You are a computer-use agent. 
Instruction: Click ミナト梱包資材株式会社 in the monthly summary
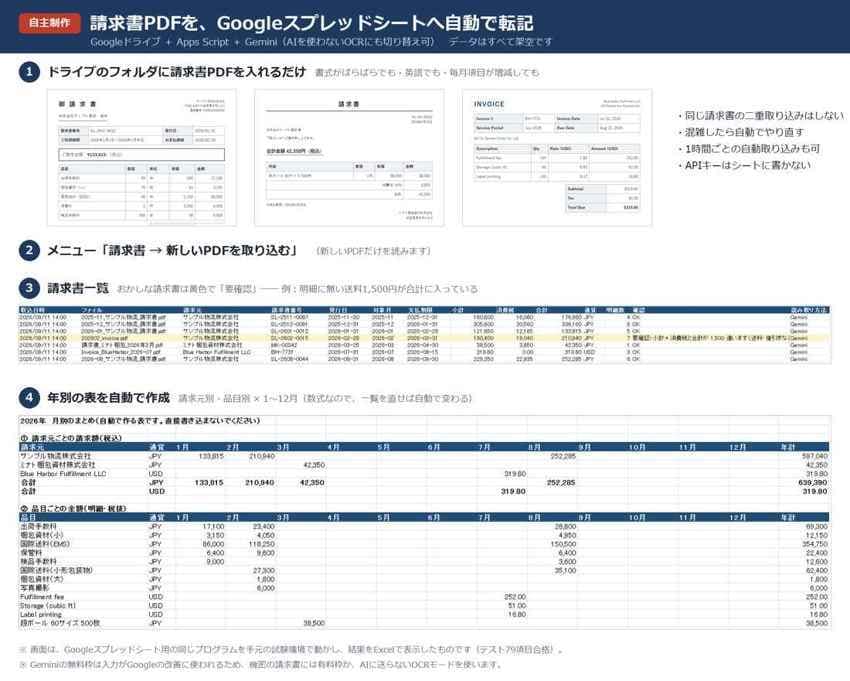tap(57, 465)
